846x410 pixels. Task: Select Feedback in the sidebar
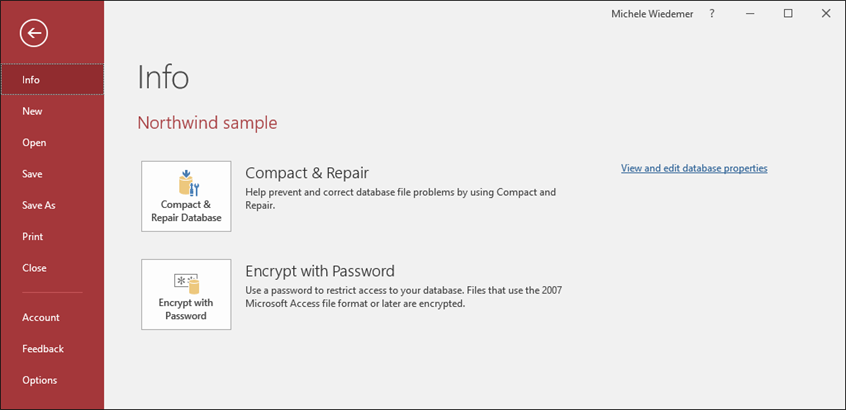(x=52, y=348)
